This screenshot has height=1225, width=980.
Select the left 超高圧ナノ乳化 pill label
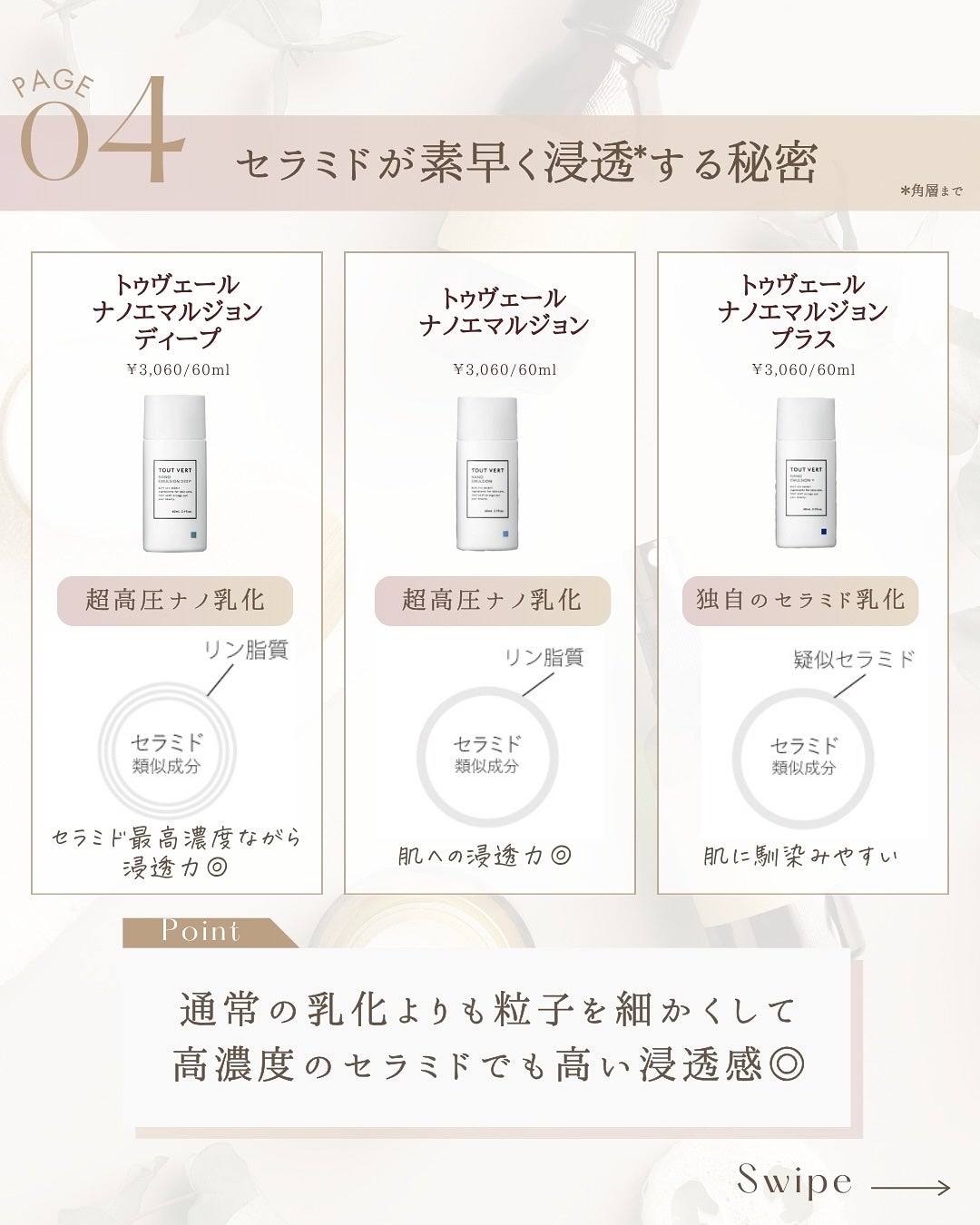coord(175,601)
